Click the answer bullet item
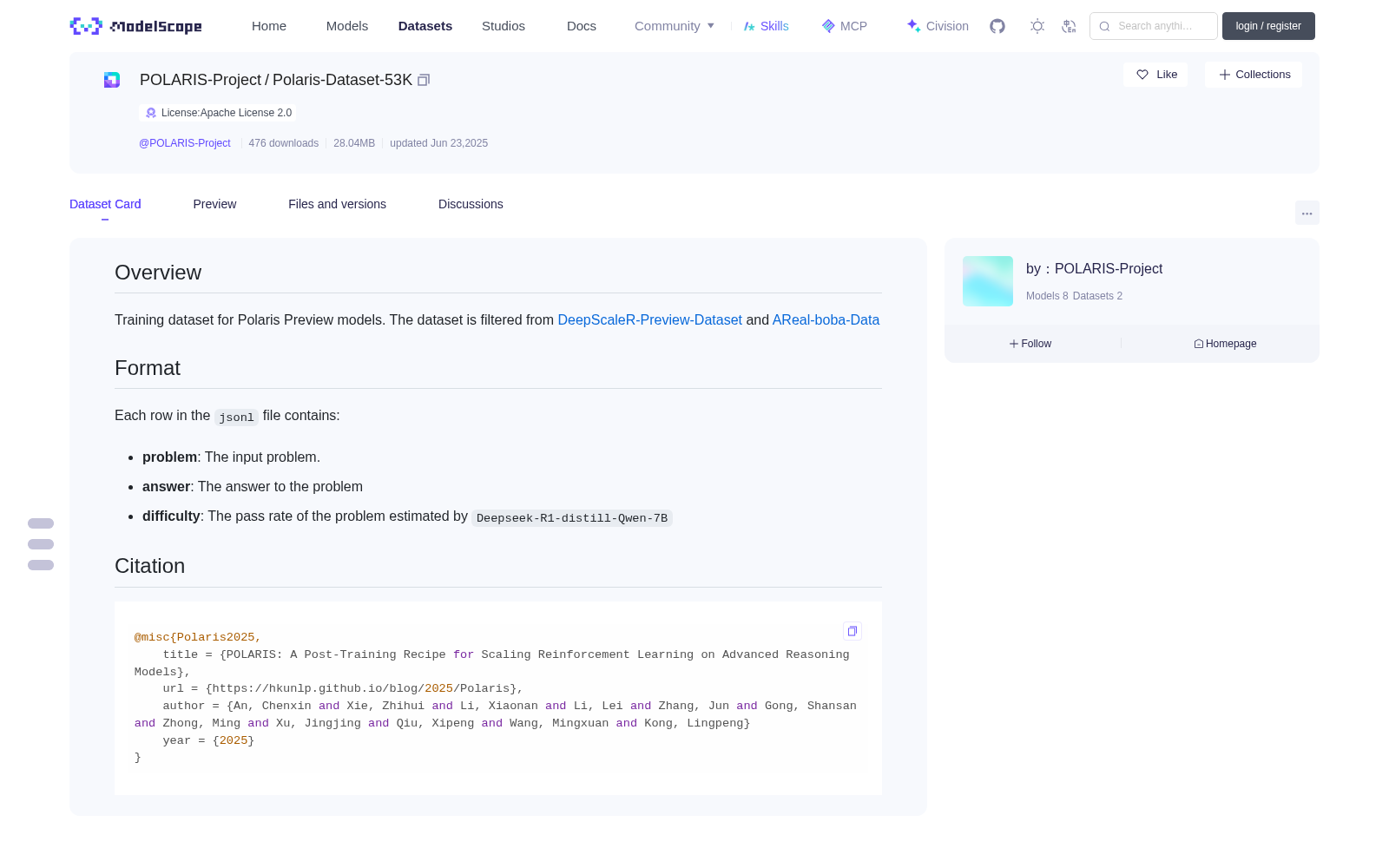1389x868 pixels. (253, 487)
